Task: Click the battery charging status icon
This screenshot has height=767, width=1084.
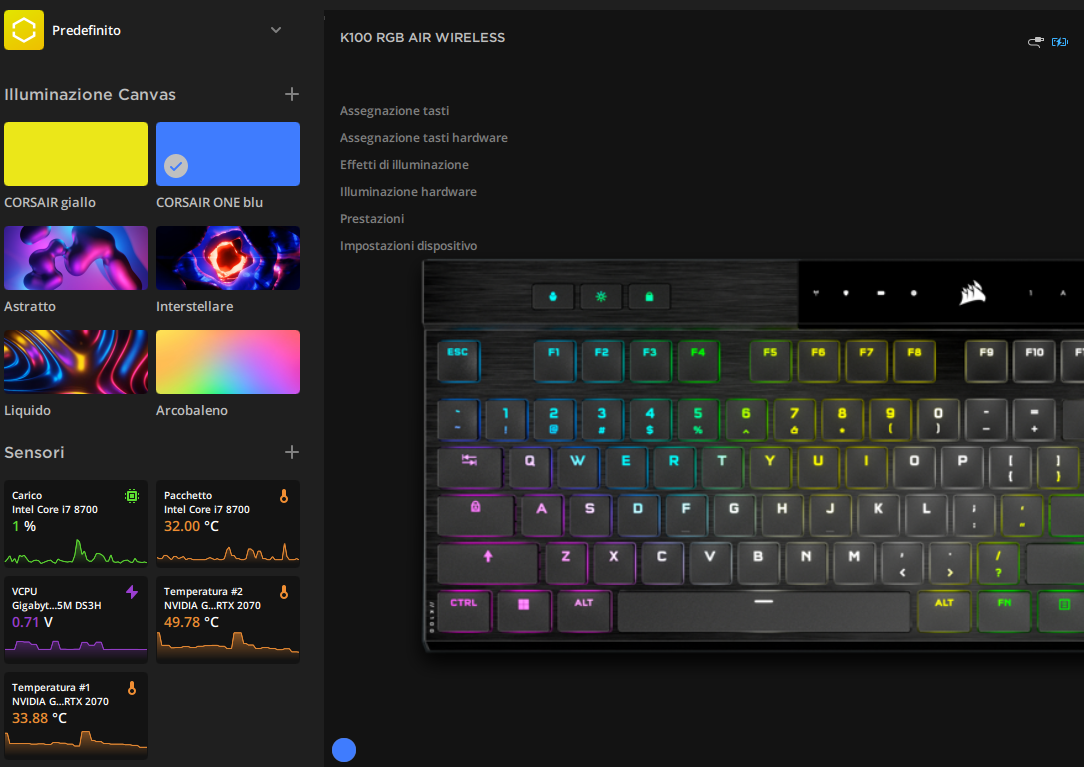Action: coord(1060,42)
